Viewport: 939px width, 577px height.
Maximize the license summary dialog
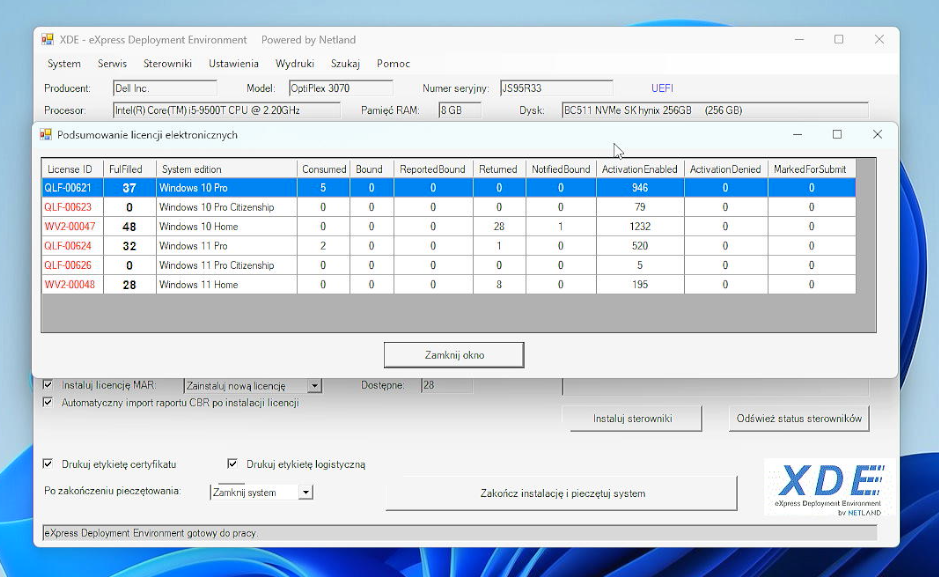(x=837, y=135)
